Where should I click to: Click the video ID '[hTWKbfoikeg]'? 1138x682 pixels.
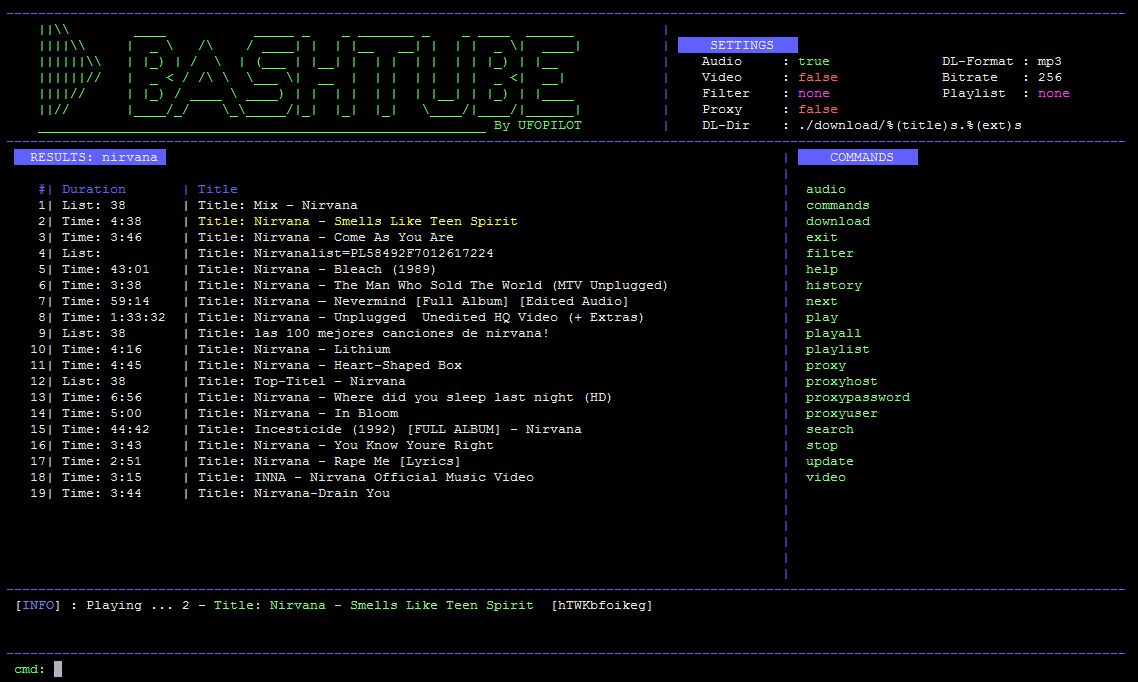[602, 605]
